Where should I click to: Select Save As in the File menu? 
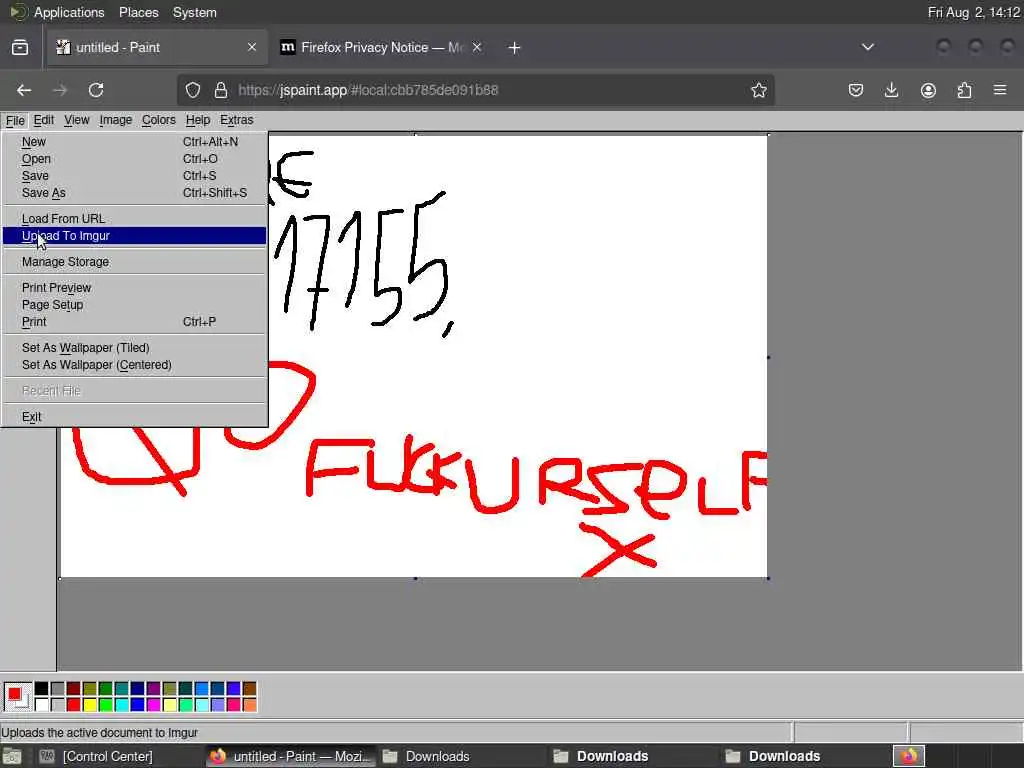click(x=134, y=193)
